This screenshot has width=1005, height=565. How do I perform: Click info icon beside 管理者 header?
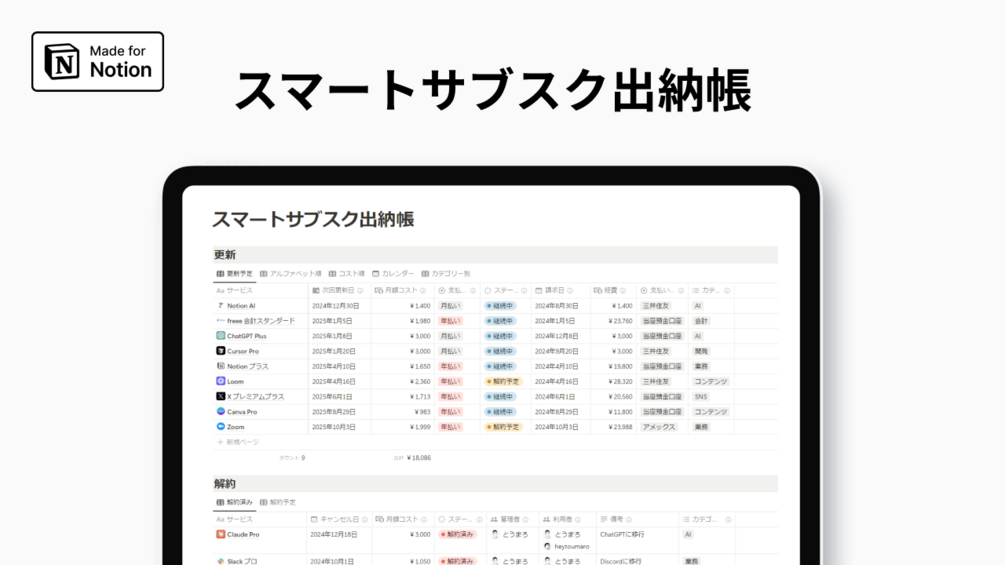526,520
